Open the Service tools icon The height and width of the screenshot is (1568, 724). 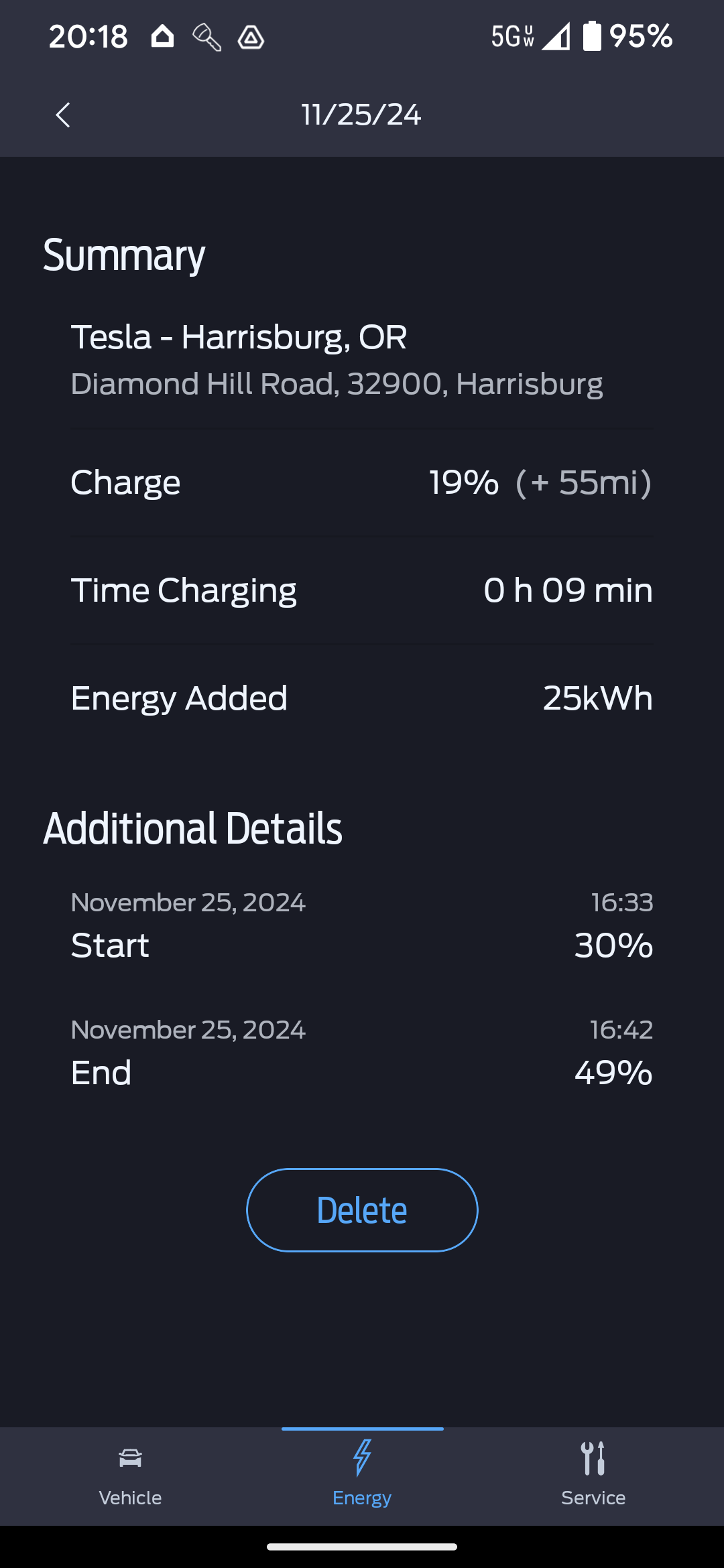pyautogui.click(x=593, y=1457)
